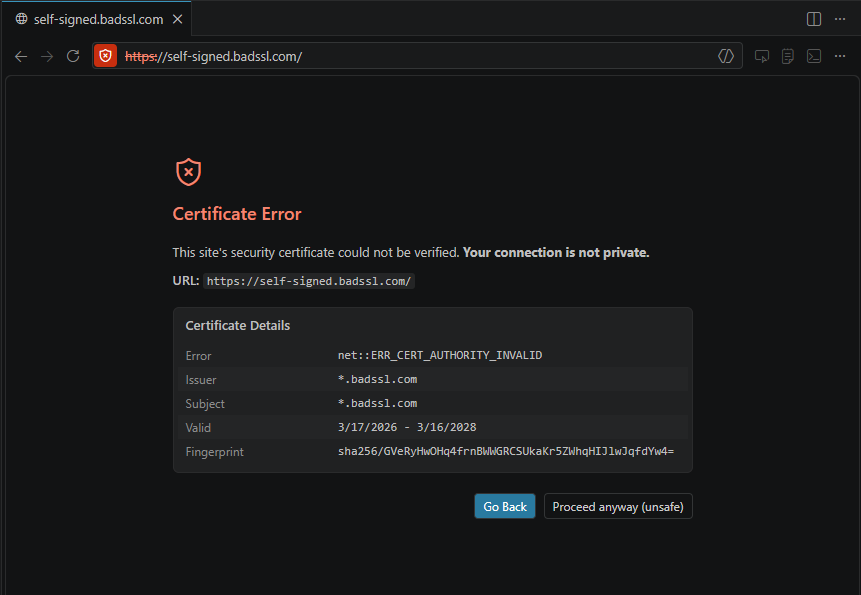This screenshot has height=595, width=861.
Task: Open the toolbar overflow menu with three dots
Action: coord(840,56)
